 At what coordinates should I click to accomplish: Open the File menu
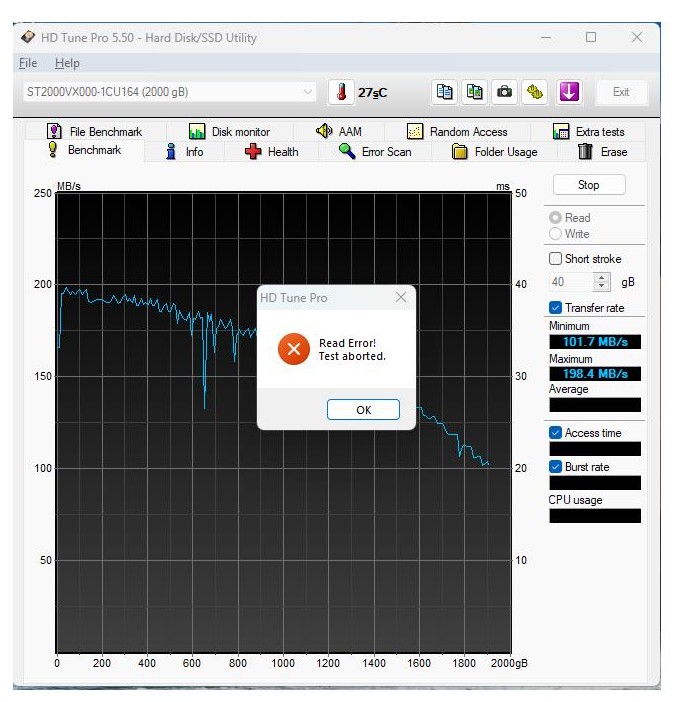(x=27, y=63)
